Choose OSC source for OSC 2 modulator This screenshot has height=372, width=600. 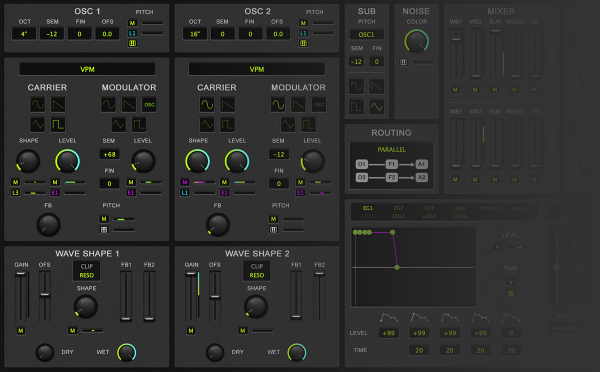pos(319,104)
